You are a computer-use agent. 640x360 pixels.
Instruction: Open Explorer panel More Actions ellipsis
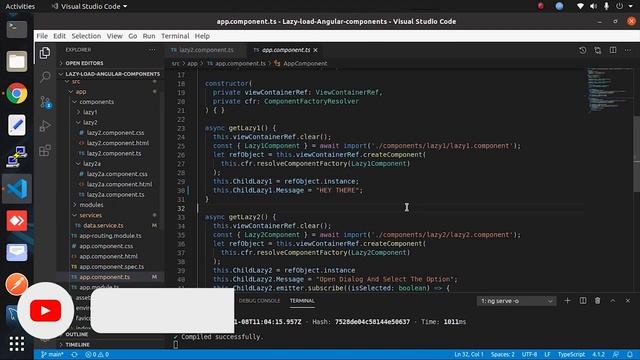[152, 50]
